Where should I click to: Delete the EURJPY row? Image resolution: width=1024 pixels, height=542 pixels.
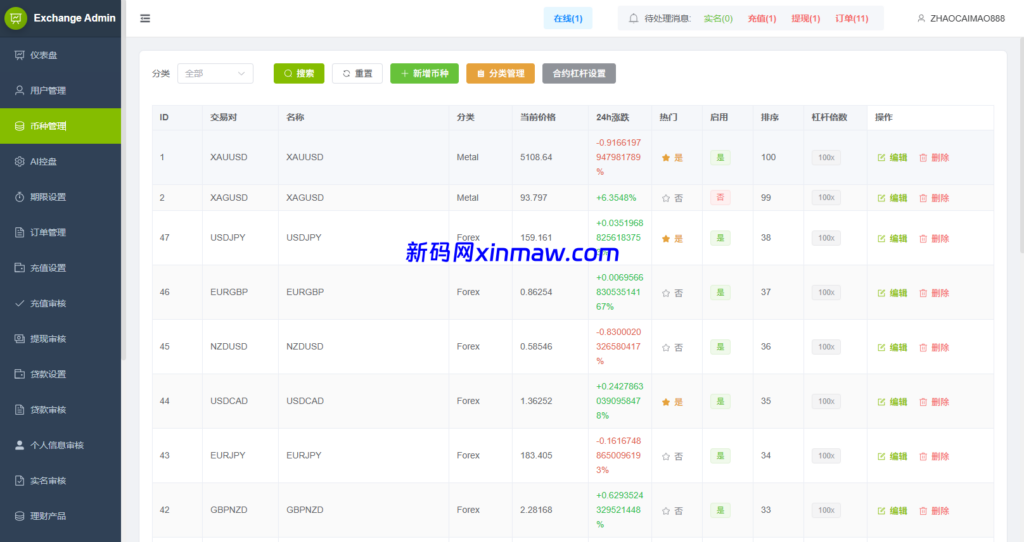[x=934, y=456]
